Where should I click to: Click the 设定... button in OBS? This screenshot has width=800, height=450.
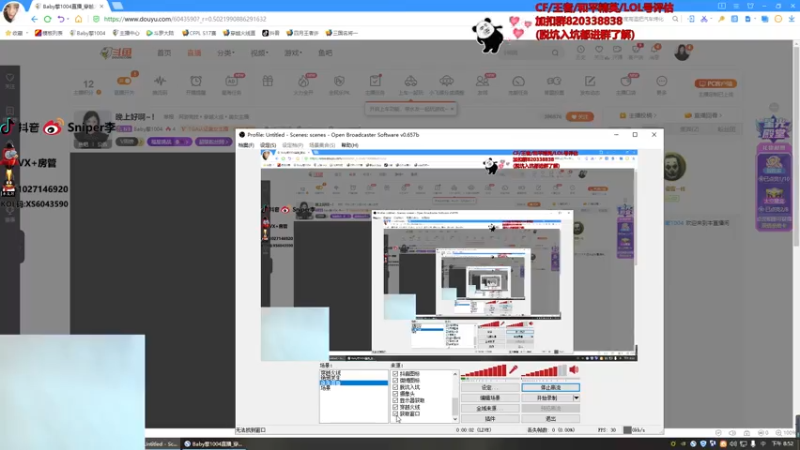490,388
